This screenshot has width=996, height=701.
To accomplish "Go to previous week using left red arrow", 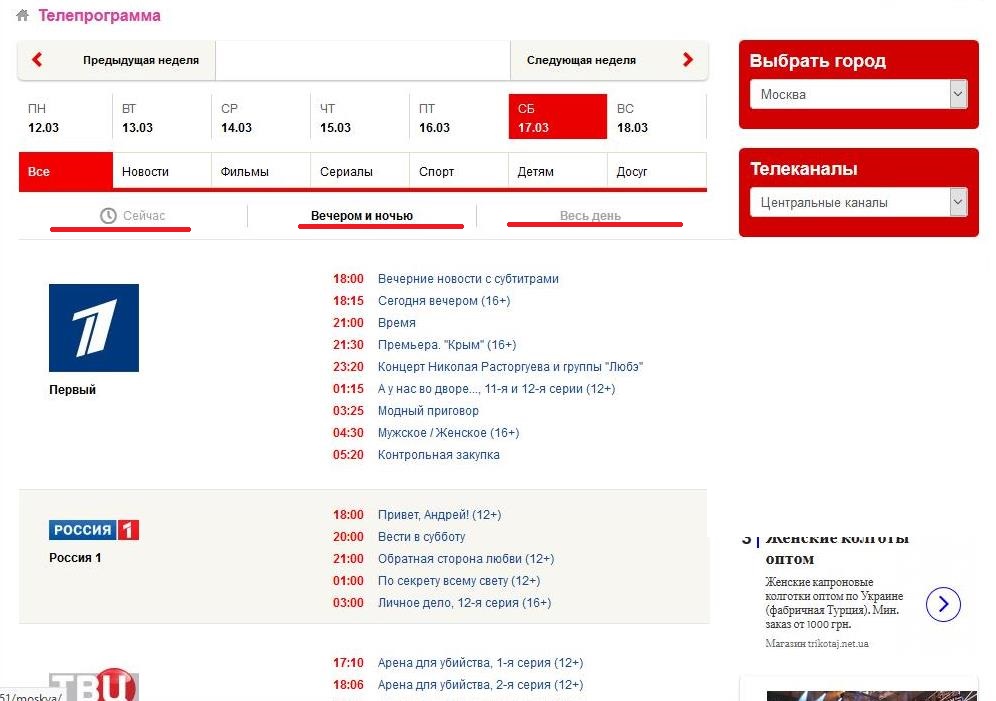I will click(x=38, y=60).
